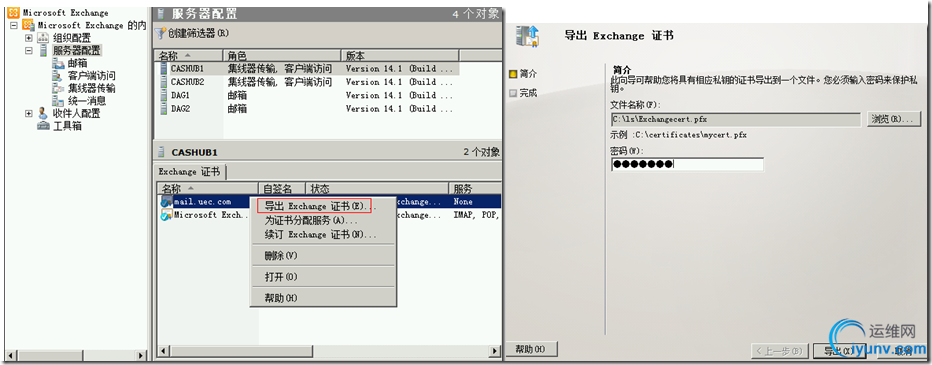Click the 集线器传输 tree icon

pyautogui.click(x=58, y=88)
